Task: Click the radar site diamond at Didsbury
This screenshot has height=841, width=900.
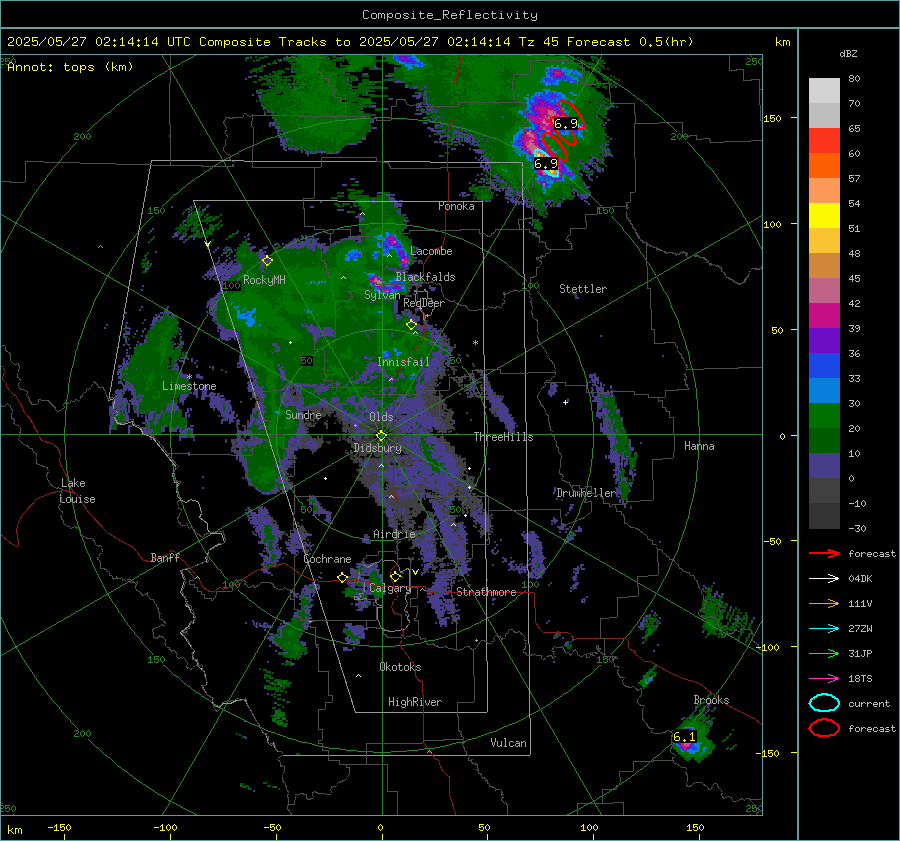Action: (x=381, y=435)
